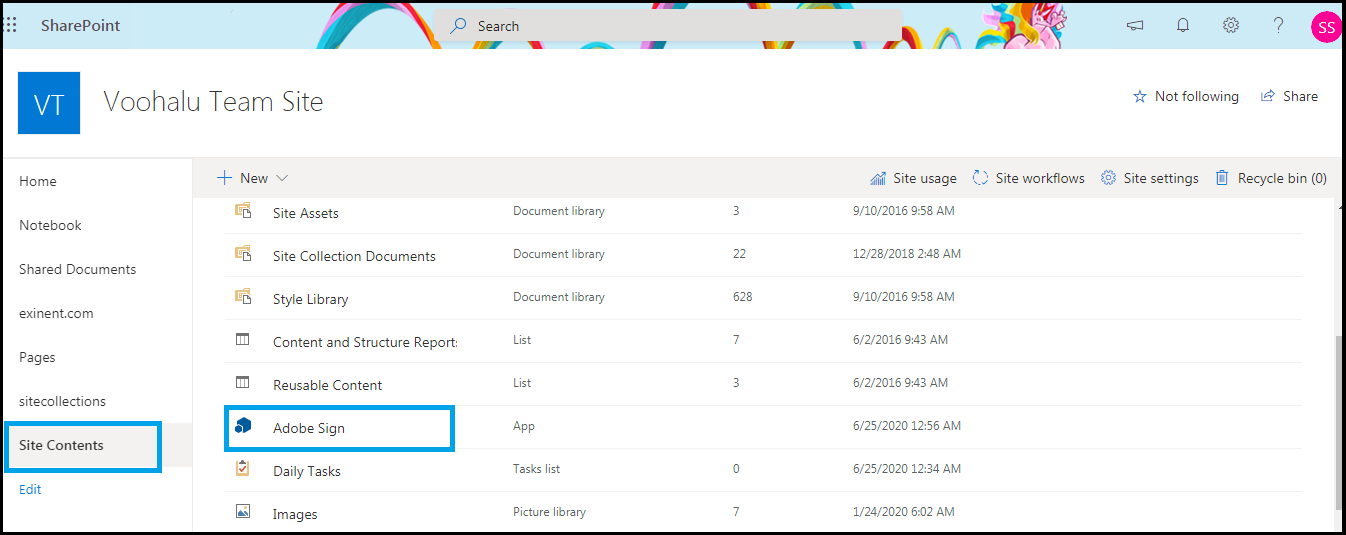The width and height of the screenshot is (1346, 535).
Task: Click the Images picture library icon
Action: coord(242,512)
